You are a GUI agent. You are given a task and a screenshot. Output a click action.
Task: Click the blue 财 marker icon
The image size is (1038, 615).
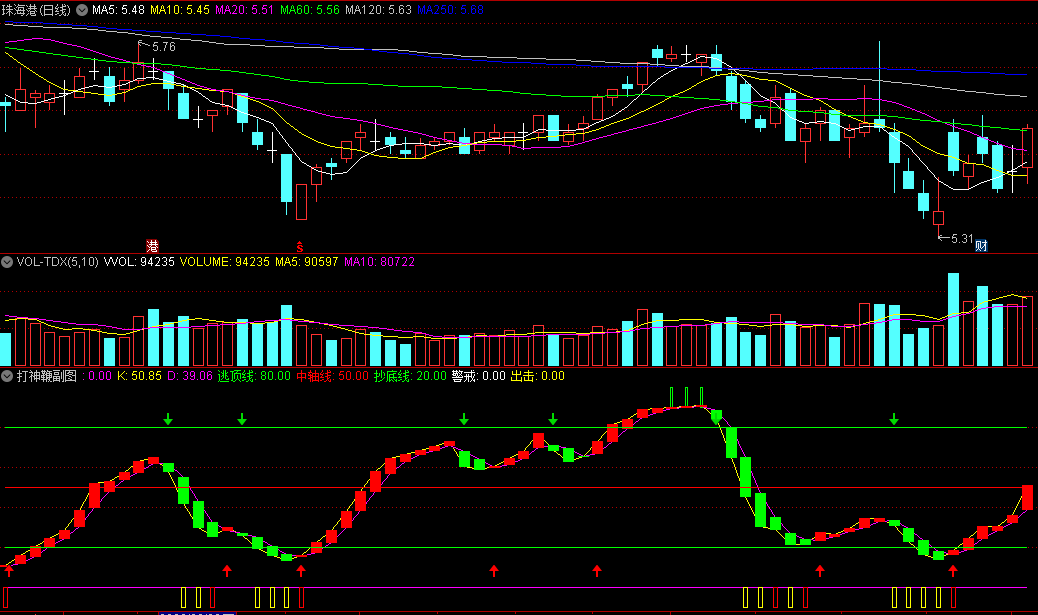[x=981, y=246]
